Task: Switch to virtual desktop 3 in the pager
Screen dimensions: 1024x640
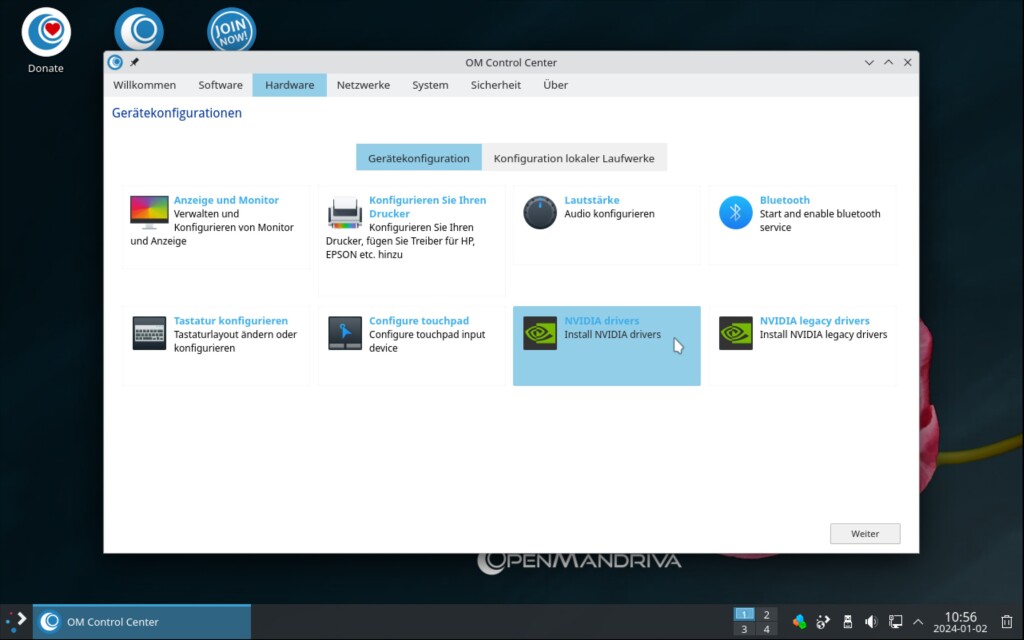Action: click(744, 630)
